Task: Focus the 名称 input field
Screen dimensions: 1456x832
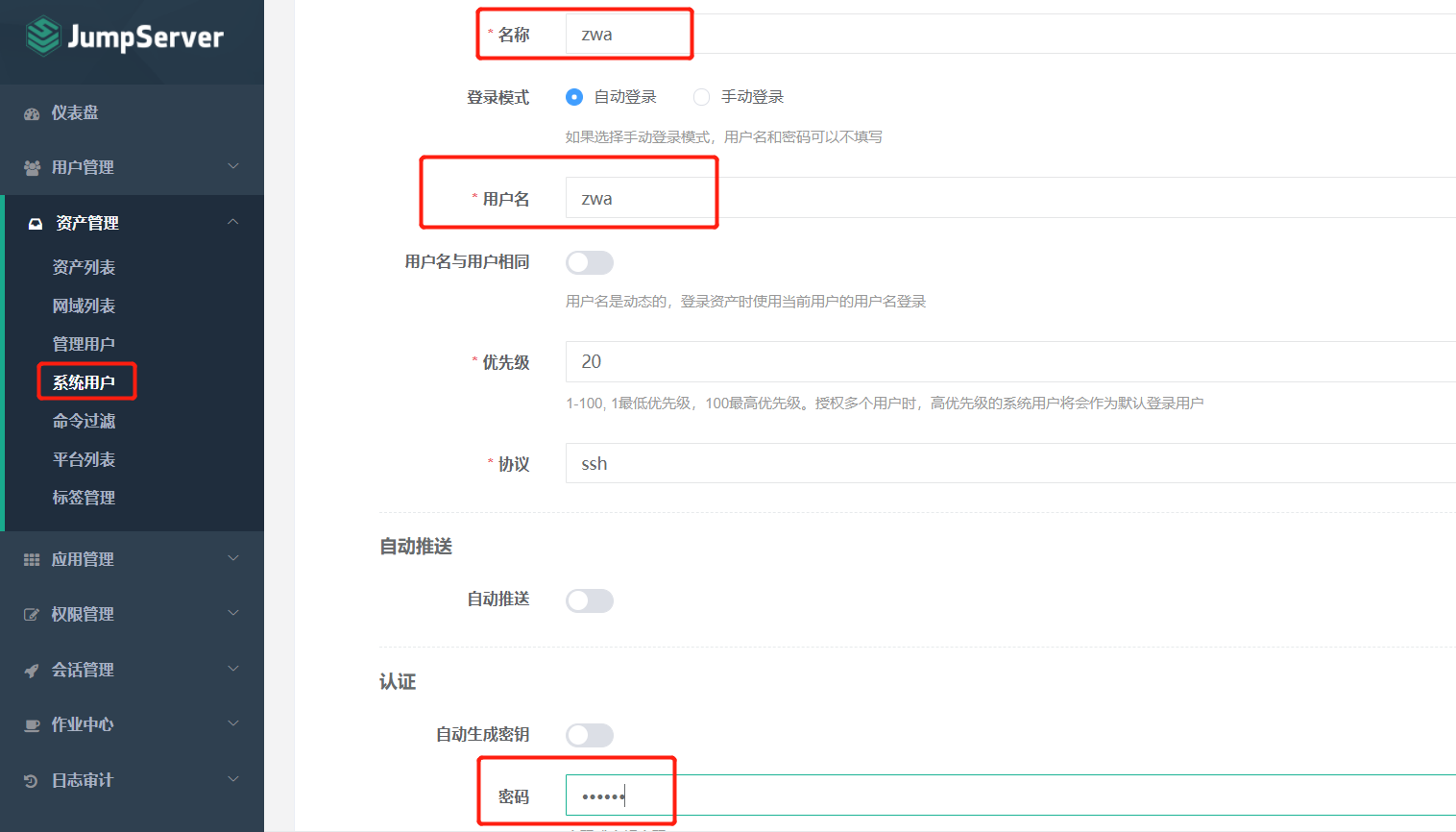Action: 1010,34
